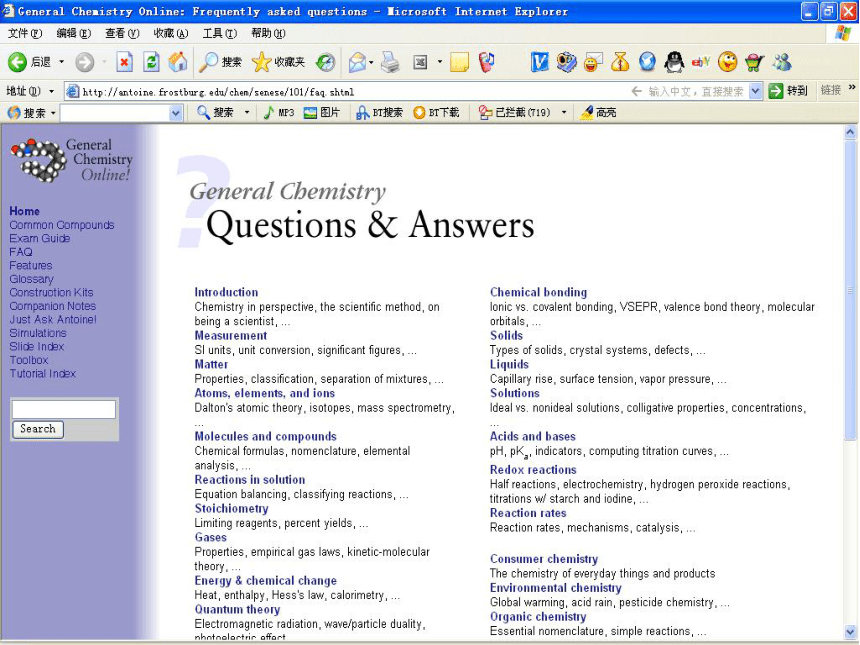Click the camera toolbar icon
The height and width of the screenshot is (645, 860).
567,62
